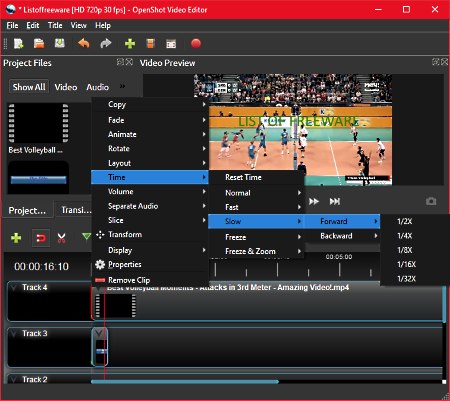Expand the Normal speed submenu
The image size is (450, 401).
(x=256, y=193)
